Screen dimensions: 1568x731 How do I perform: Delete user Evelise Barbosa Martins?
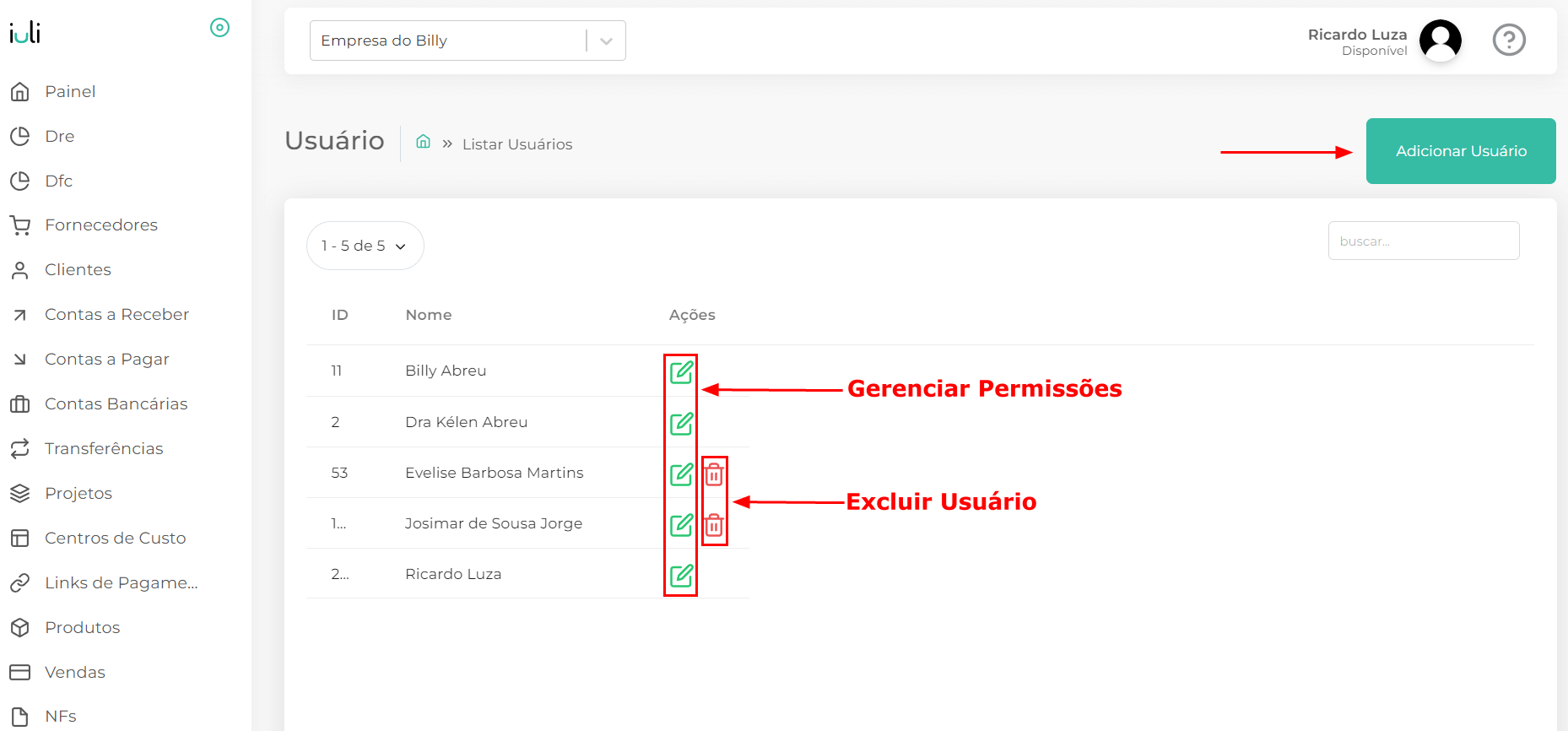pyautogui.click(x=714, y=474)
